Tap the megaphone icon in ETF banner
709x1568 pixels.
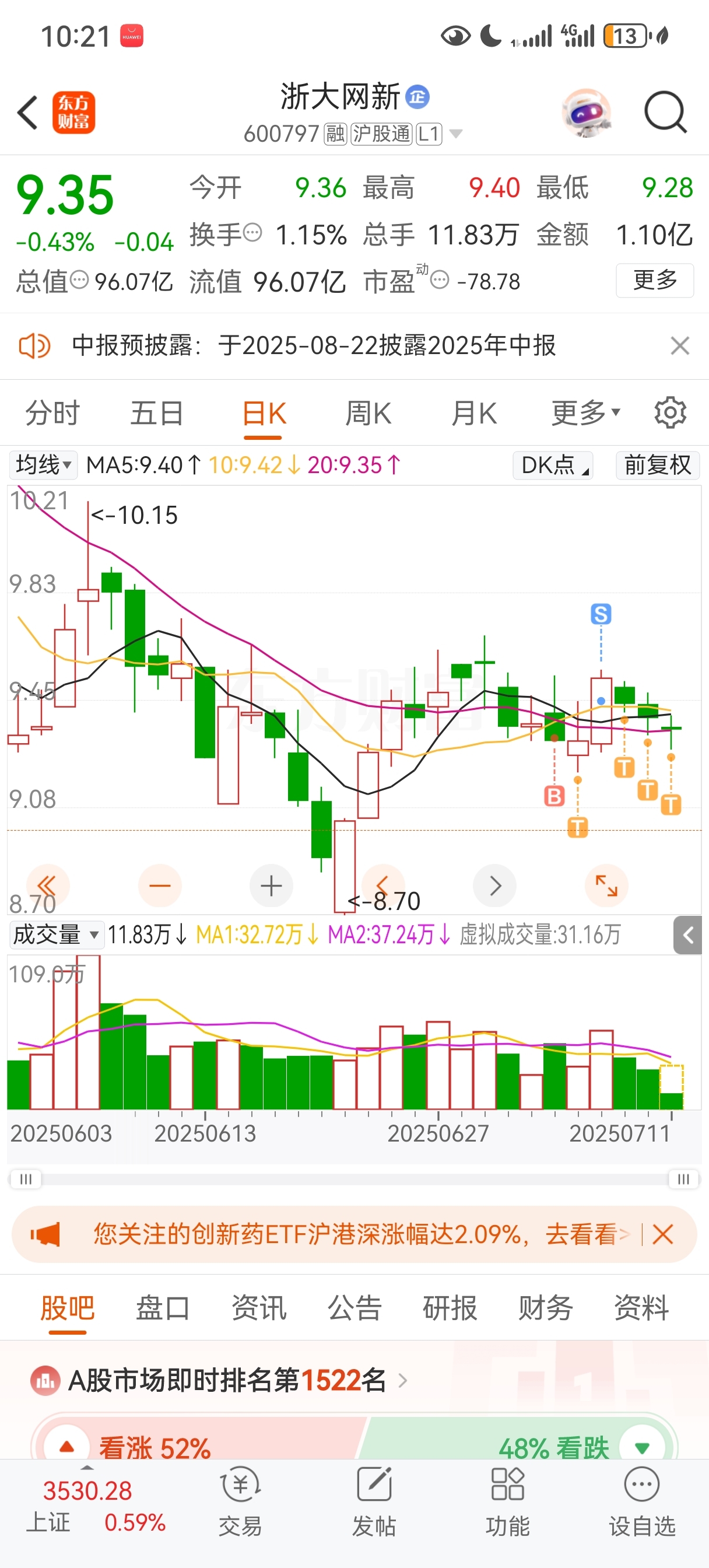point(45,1234)
